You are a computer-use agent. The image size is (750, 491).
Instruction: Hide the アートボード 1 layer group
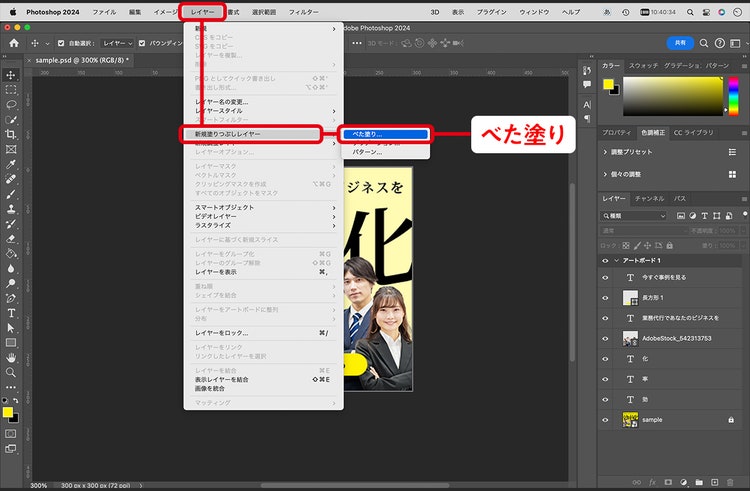605,261
